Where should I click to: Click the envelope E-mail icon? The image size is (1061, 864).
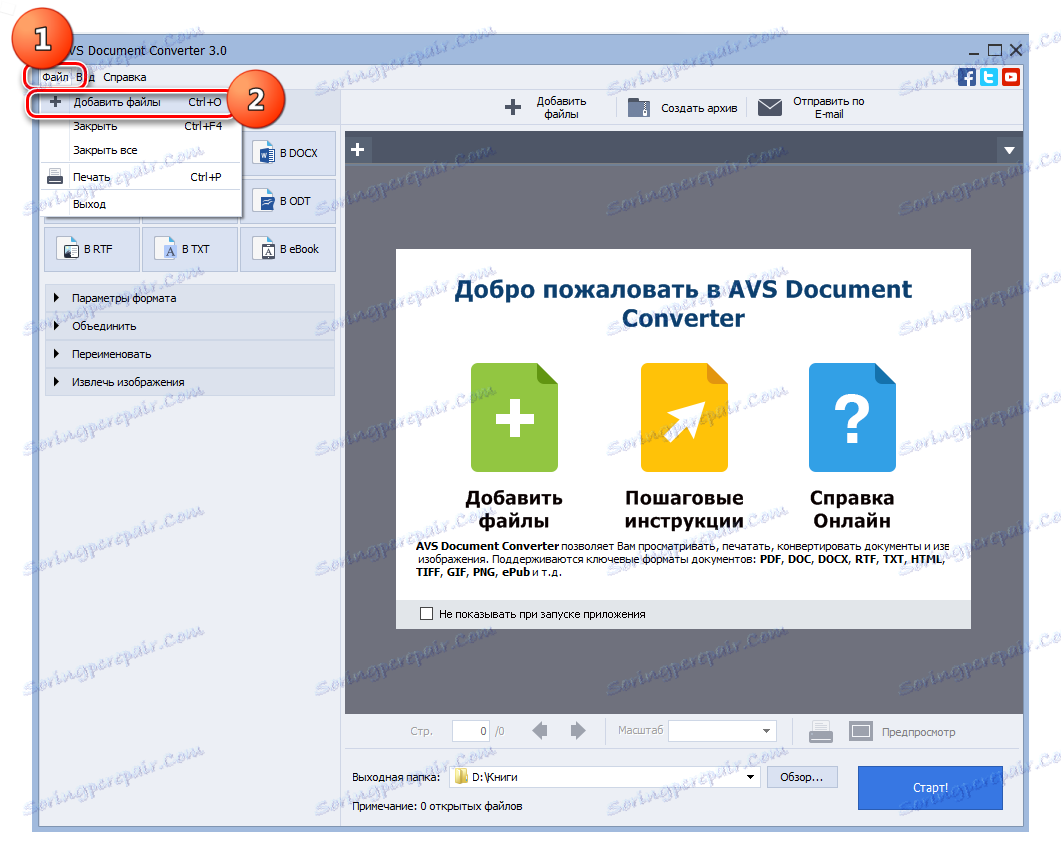[x=769, y=108]
